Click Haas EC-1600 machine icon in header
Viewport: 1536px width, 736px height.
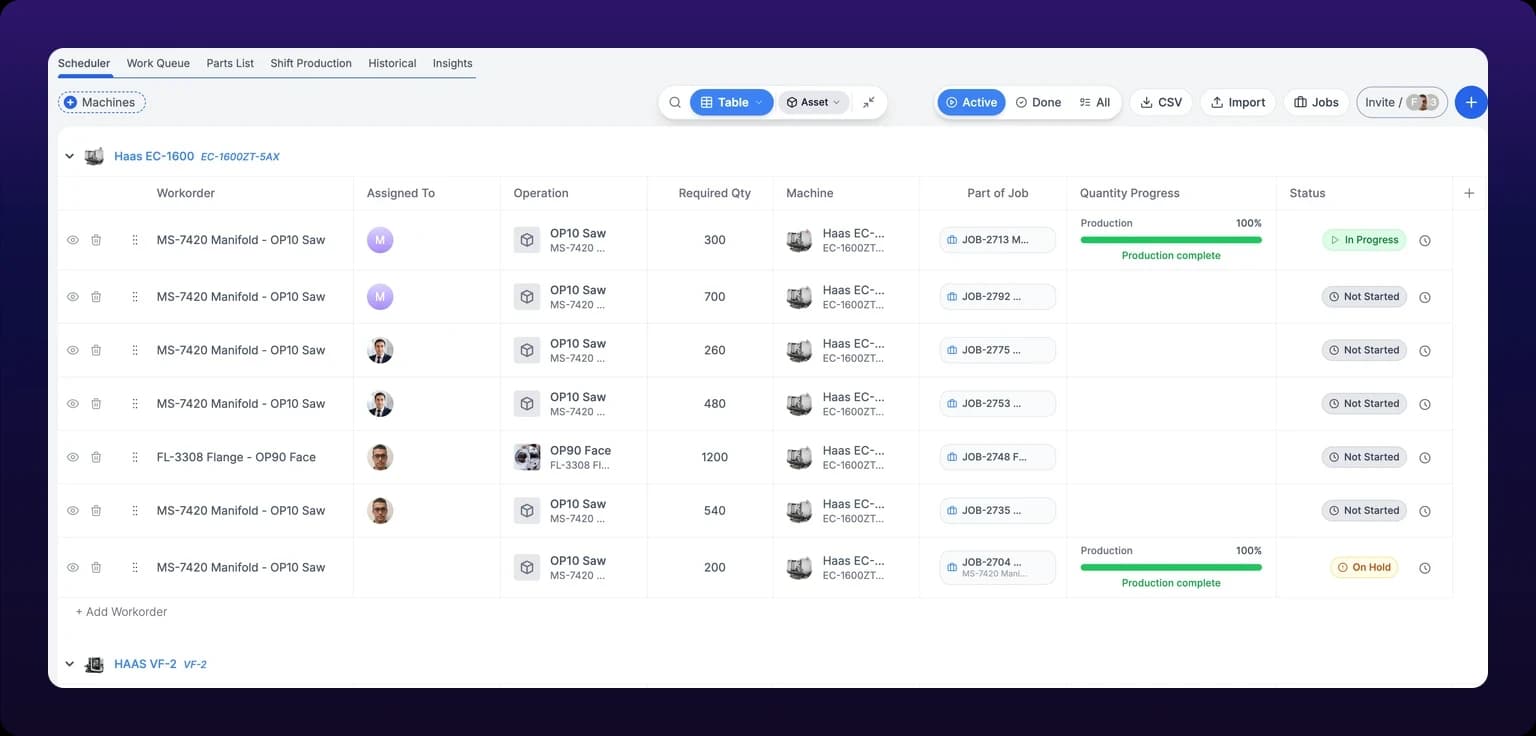[x=94, y=156]
